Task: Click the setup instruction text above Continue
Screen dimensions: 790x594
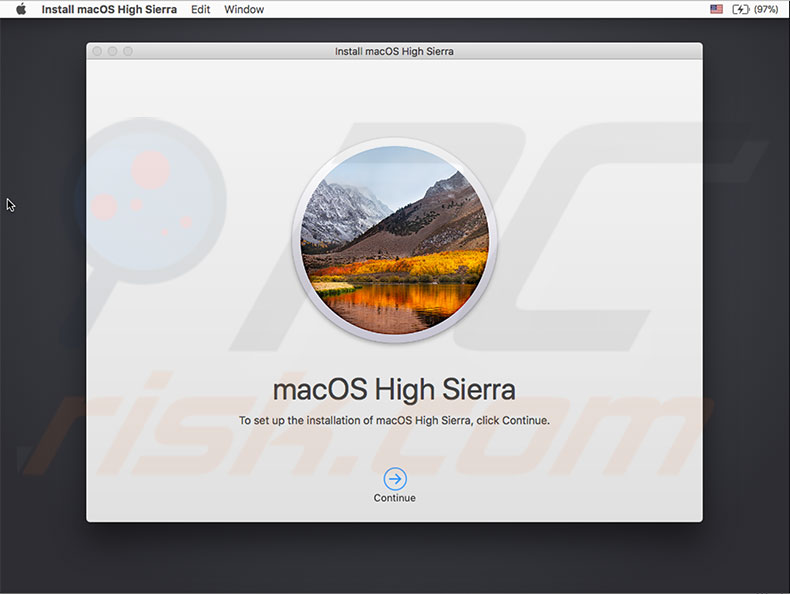Action: (394, 420)
